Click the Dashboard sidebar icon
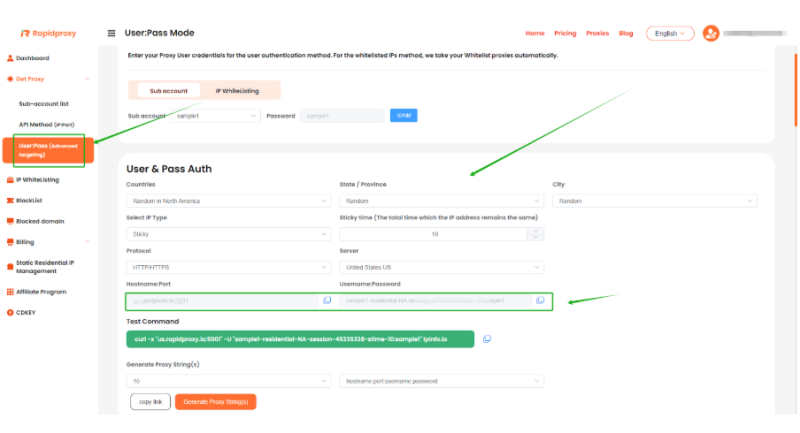 coord(10,58)
